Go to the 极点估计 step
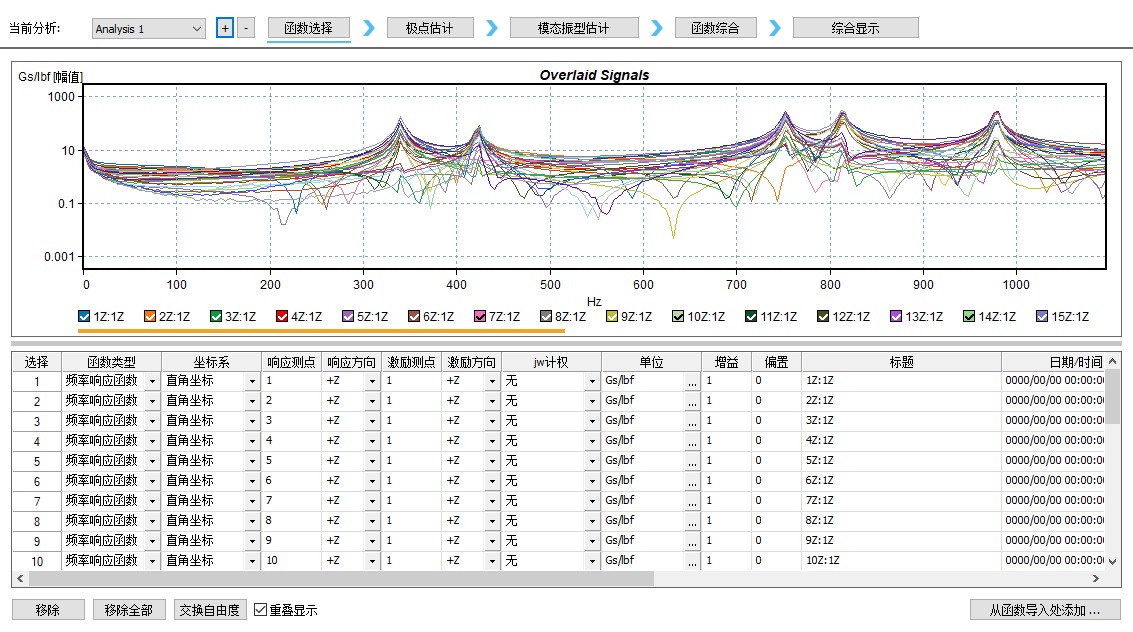The image size is (1133, 632). coord(430,28)
